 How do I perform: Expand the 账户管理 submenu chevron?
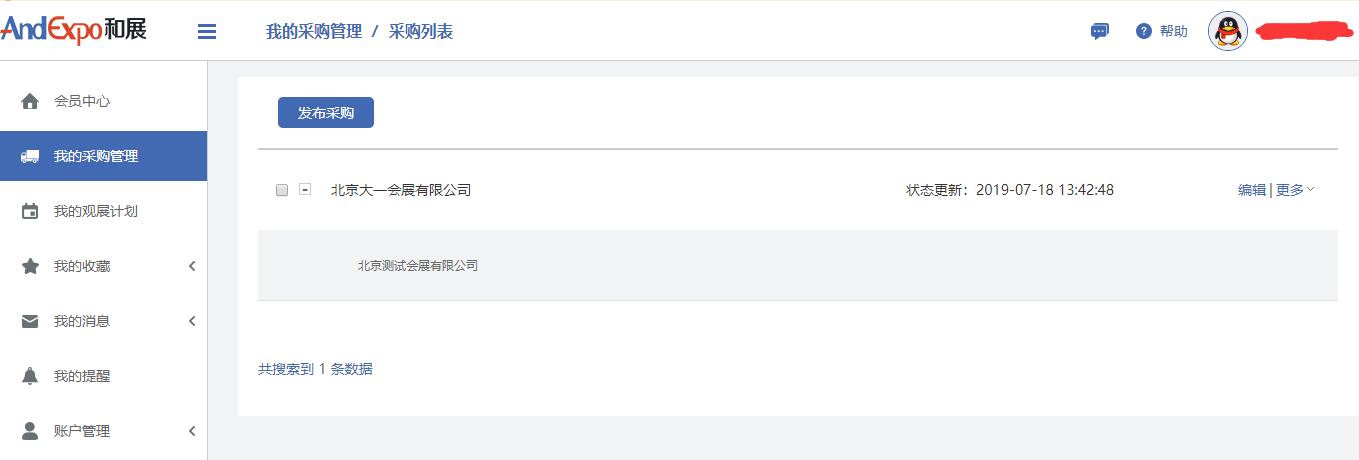pos(192,431)
